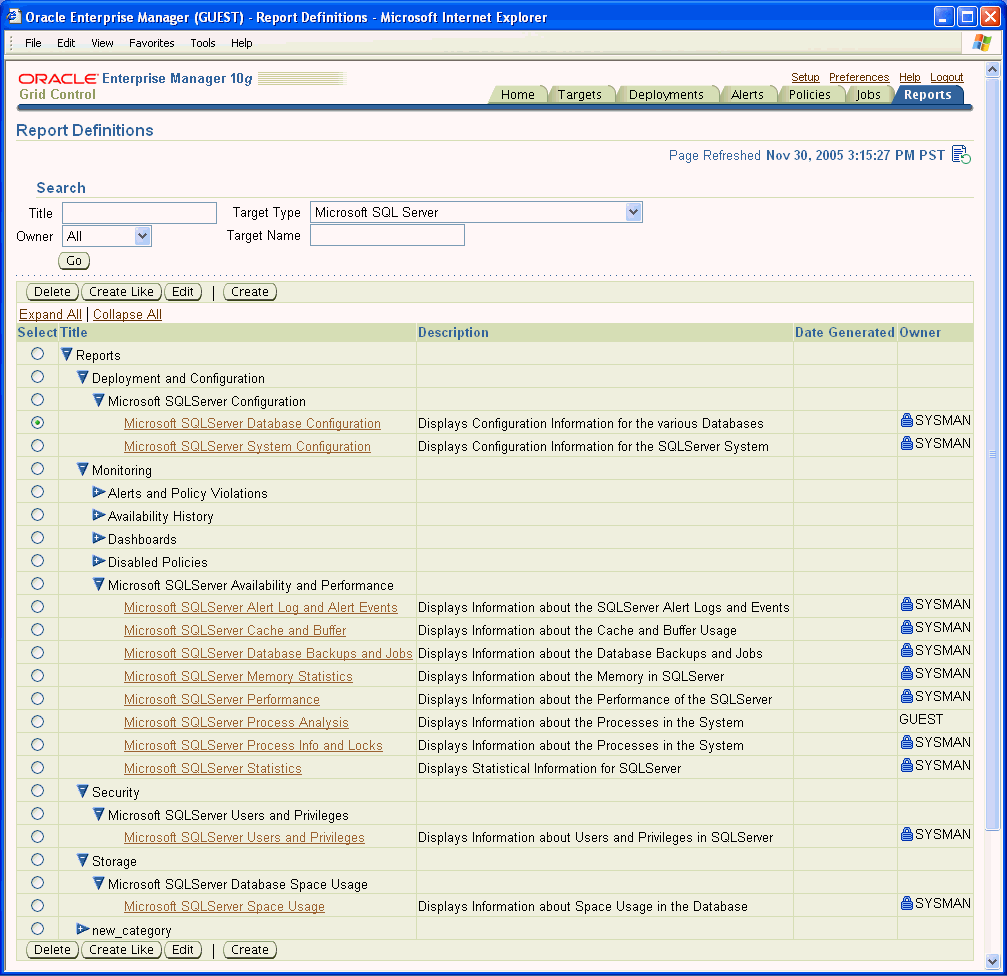Switch to the Targets tab

click(579, 94)
